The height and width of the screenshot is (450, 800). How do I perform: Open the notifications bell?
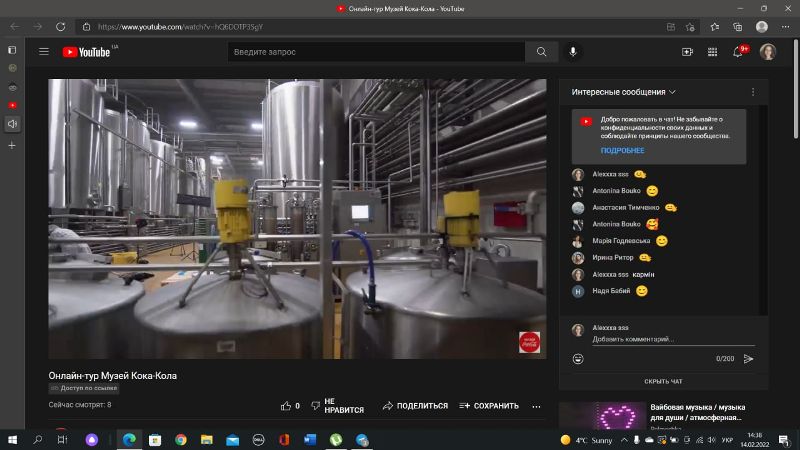[x=738, y=52]
